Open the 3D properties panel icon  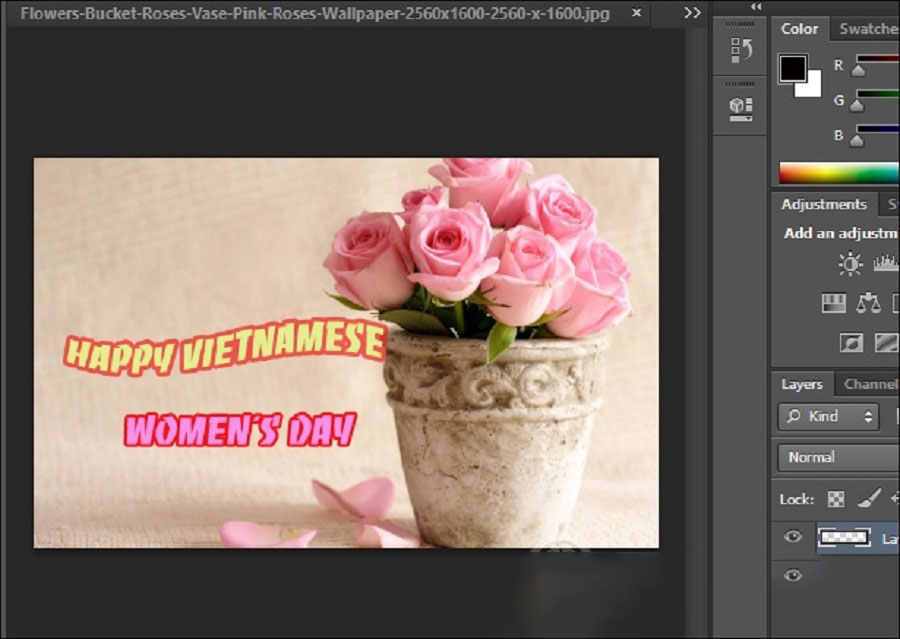[x=741, y=106]
